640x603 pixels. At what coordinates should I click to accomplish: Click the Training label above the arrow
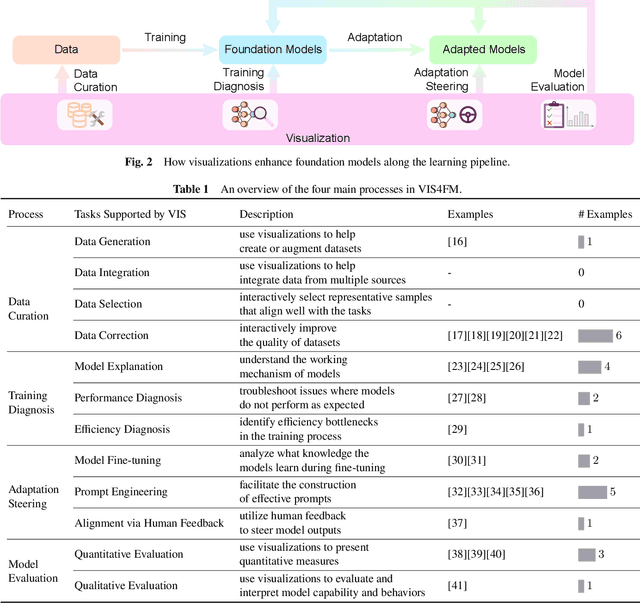pos(165,37)
